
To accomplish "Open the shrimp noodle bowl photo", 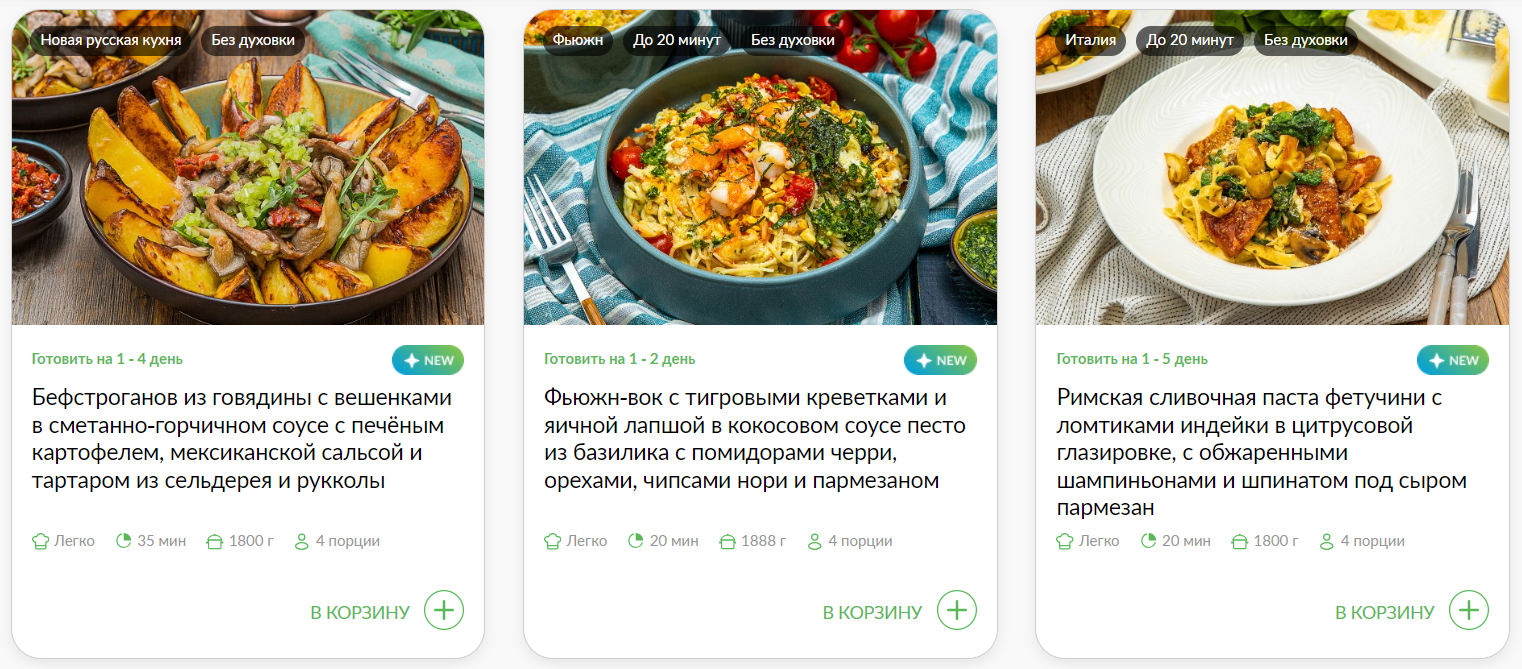I will pos(760,167).
